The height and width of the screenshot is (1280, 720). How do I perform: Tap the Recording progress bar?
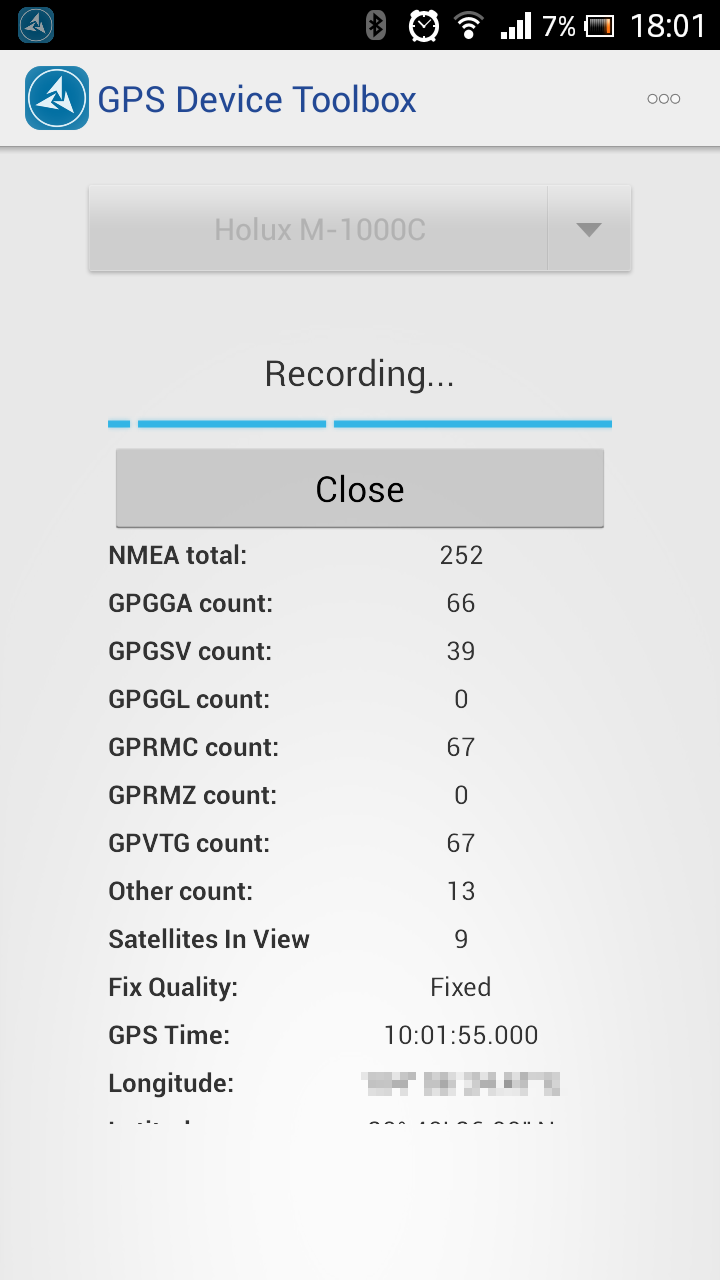[360, 424]
